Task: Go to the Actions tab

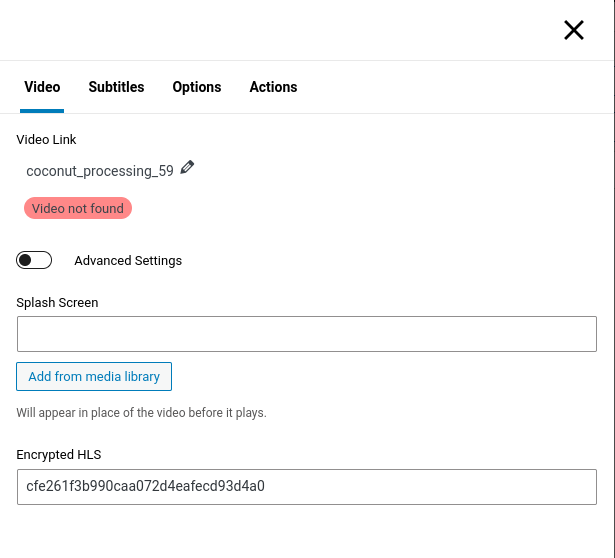Action: (273, 87)
